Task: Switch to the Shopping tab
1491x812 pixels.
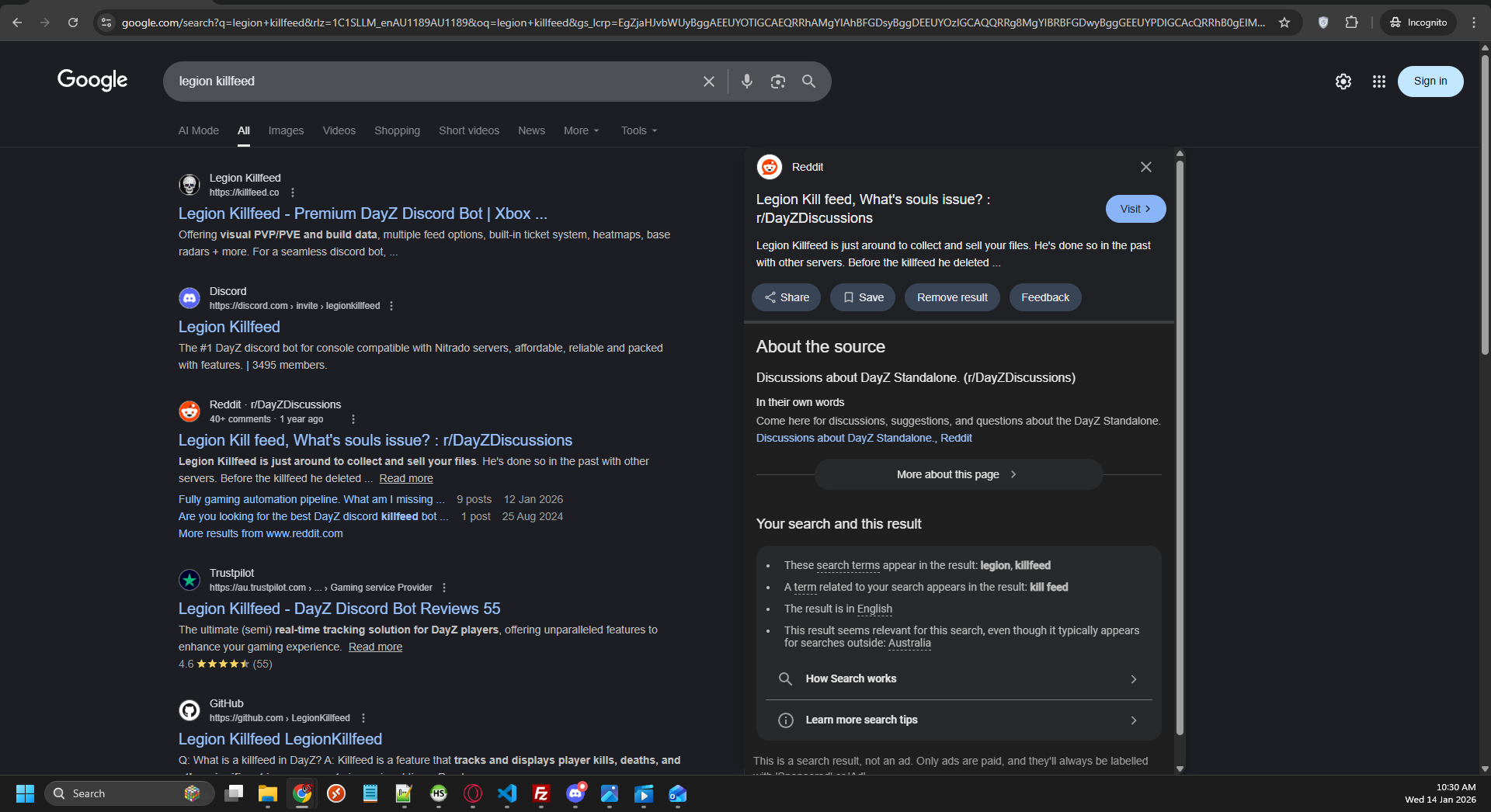Action: click(397, 130)
